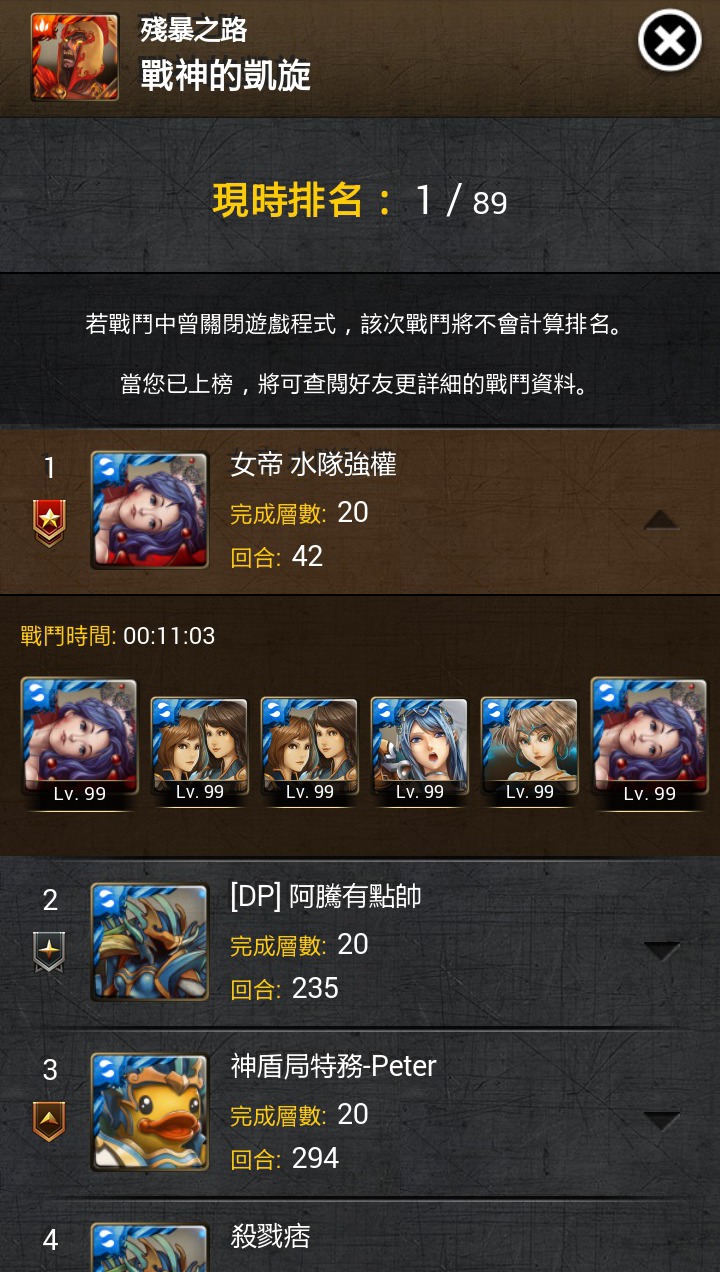720x1272 pixels.
Task: Expand rank 3 Peter's team details
Action: (x=661, y=1121)
